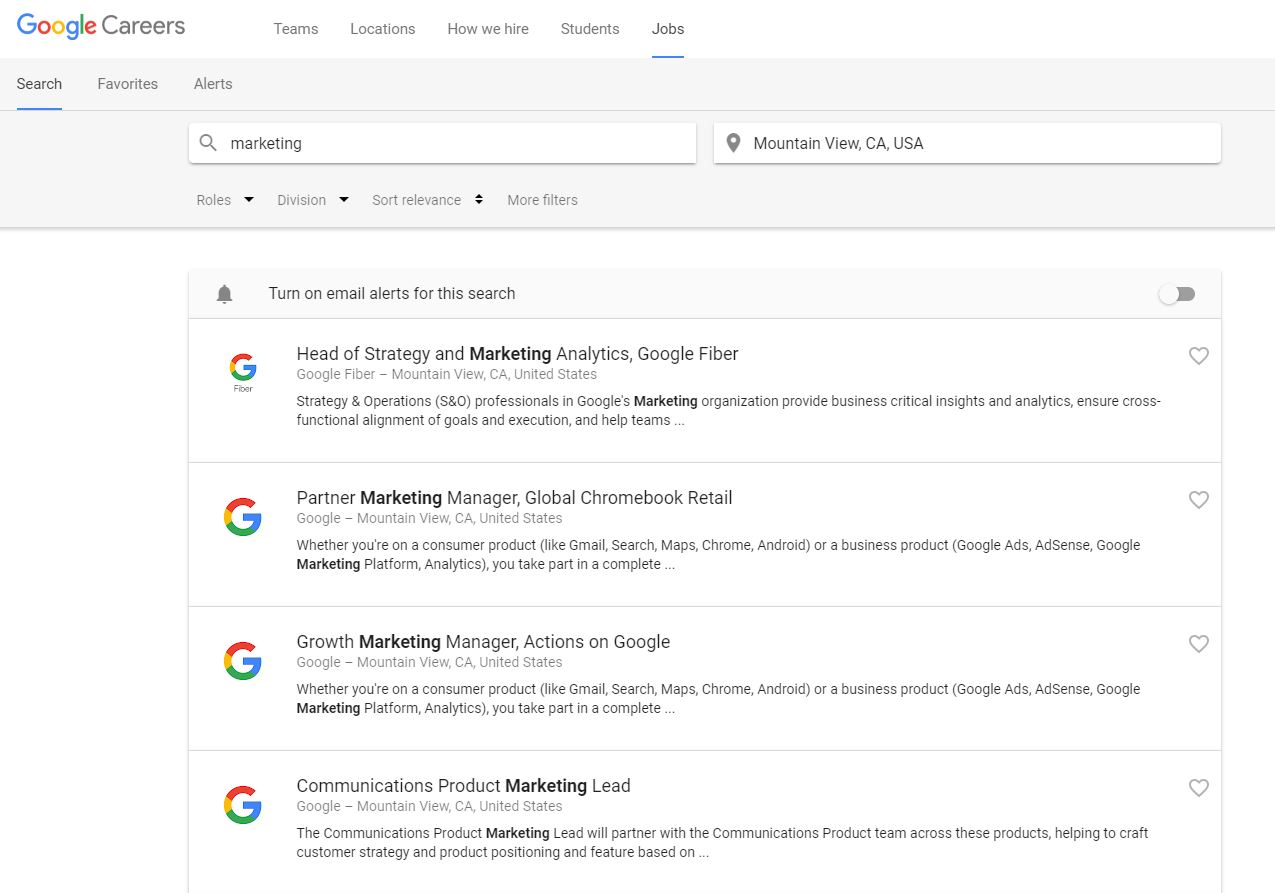Open Communications Product Marketing Lead listing

(x=464, y=786)
